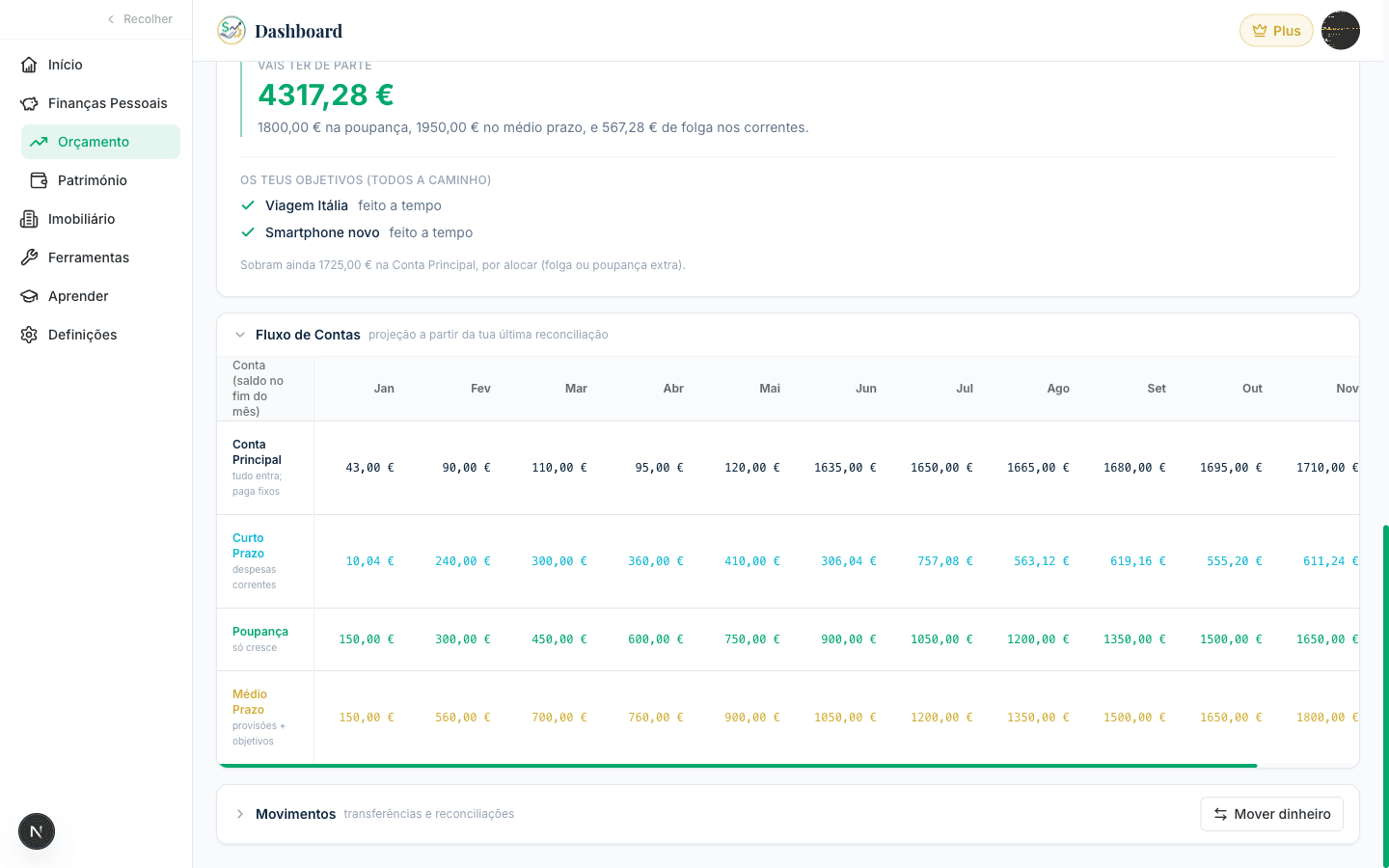Click the Orçamento trend arrow icon

(39, 142)
